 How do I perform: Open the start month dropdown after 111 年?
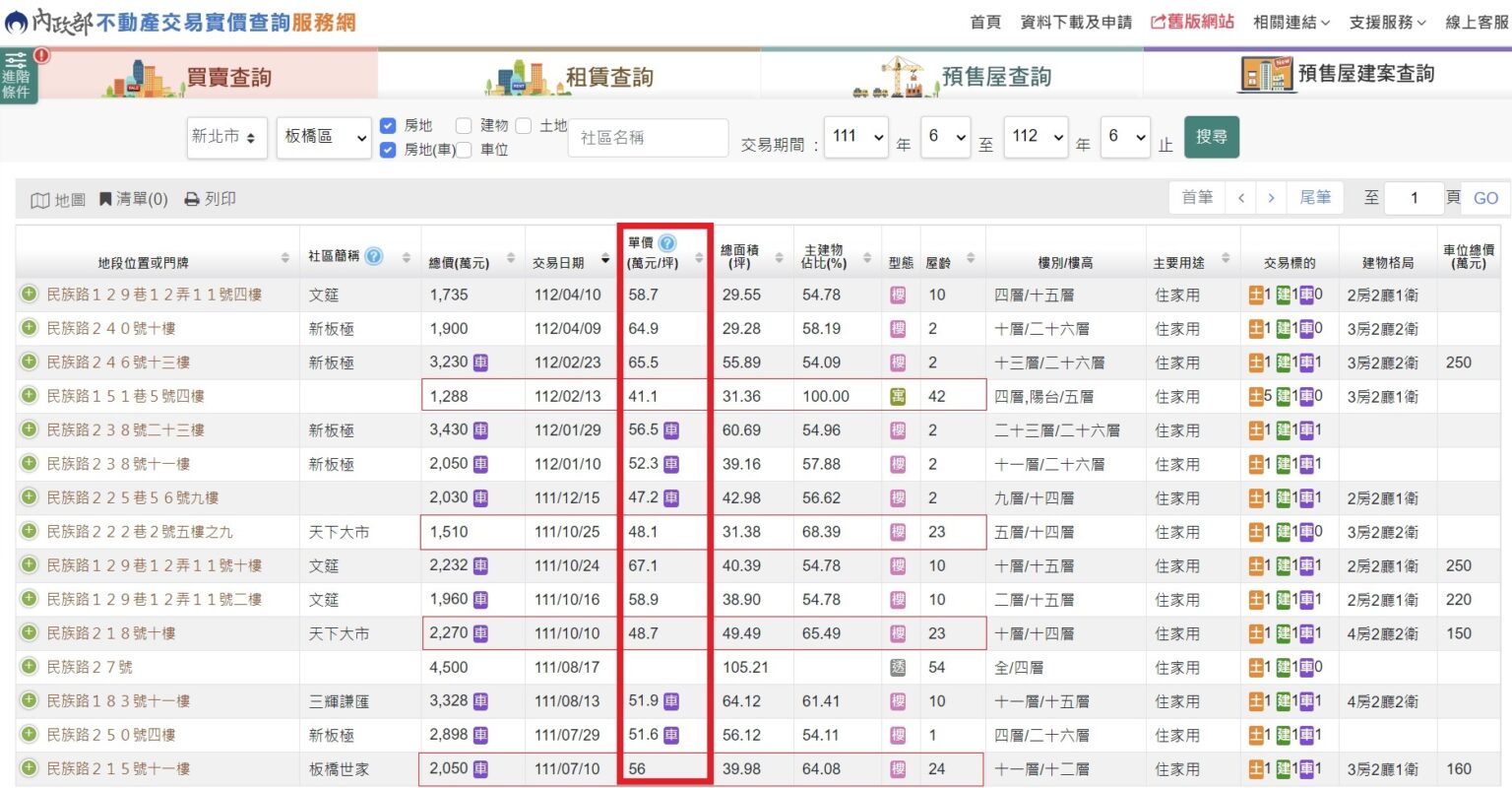946,137
